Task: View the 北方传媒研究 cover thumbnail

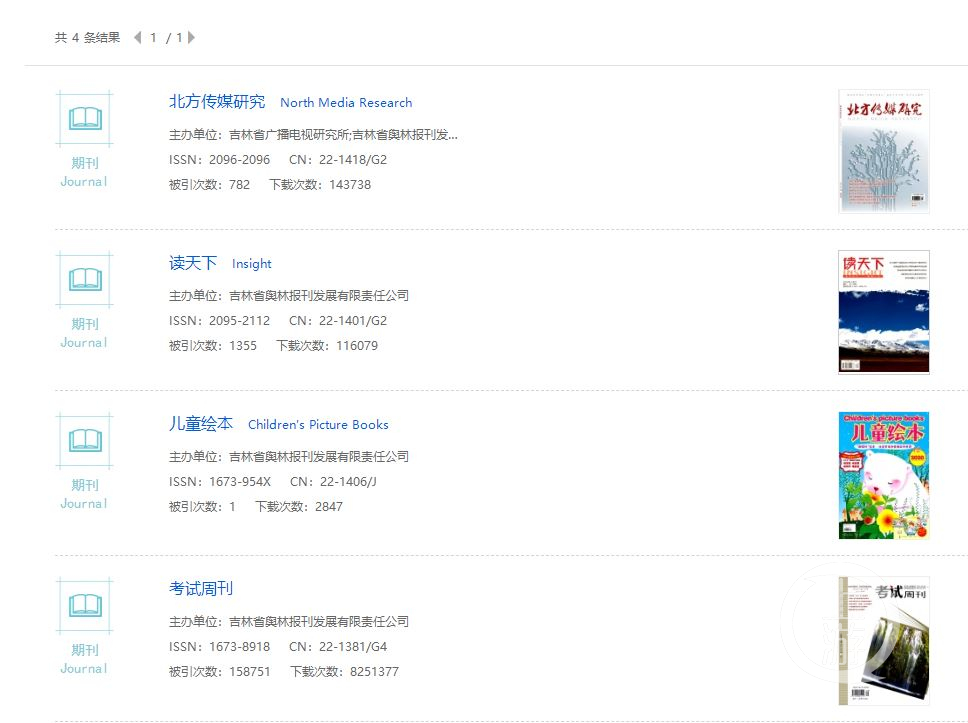Action: (883, 151)
